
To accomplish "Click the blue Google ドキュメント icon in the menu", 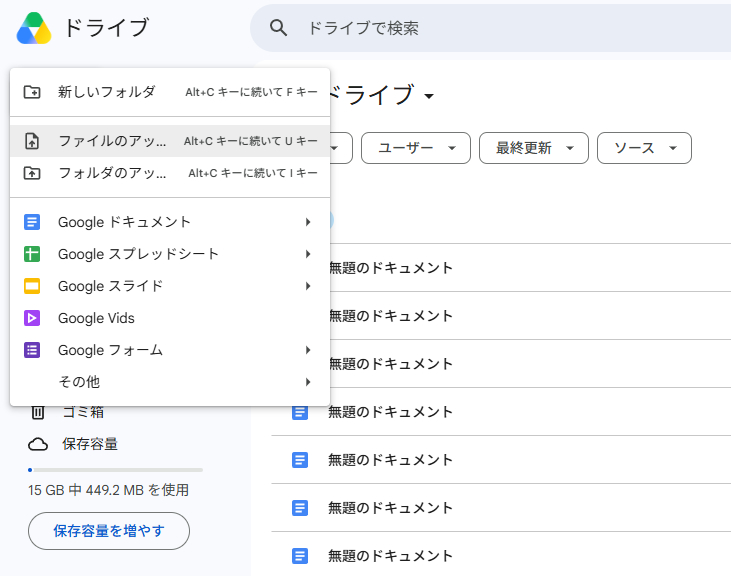I will click(32, 222).
